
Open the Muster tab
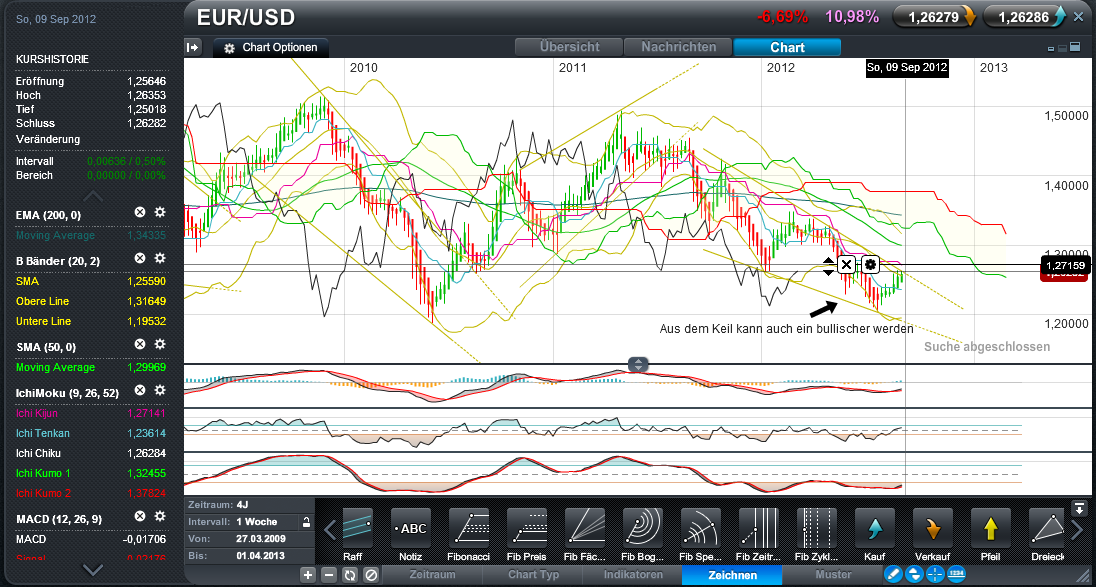832,574
